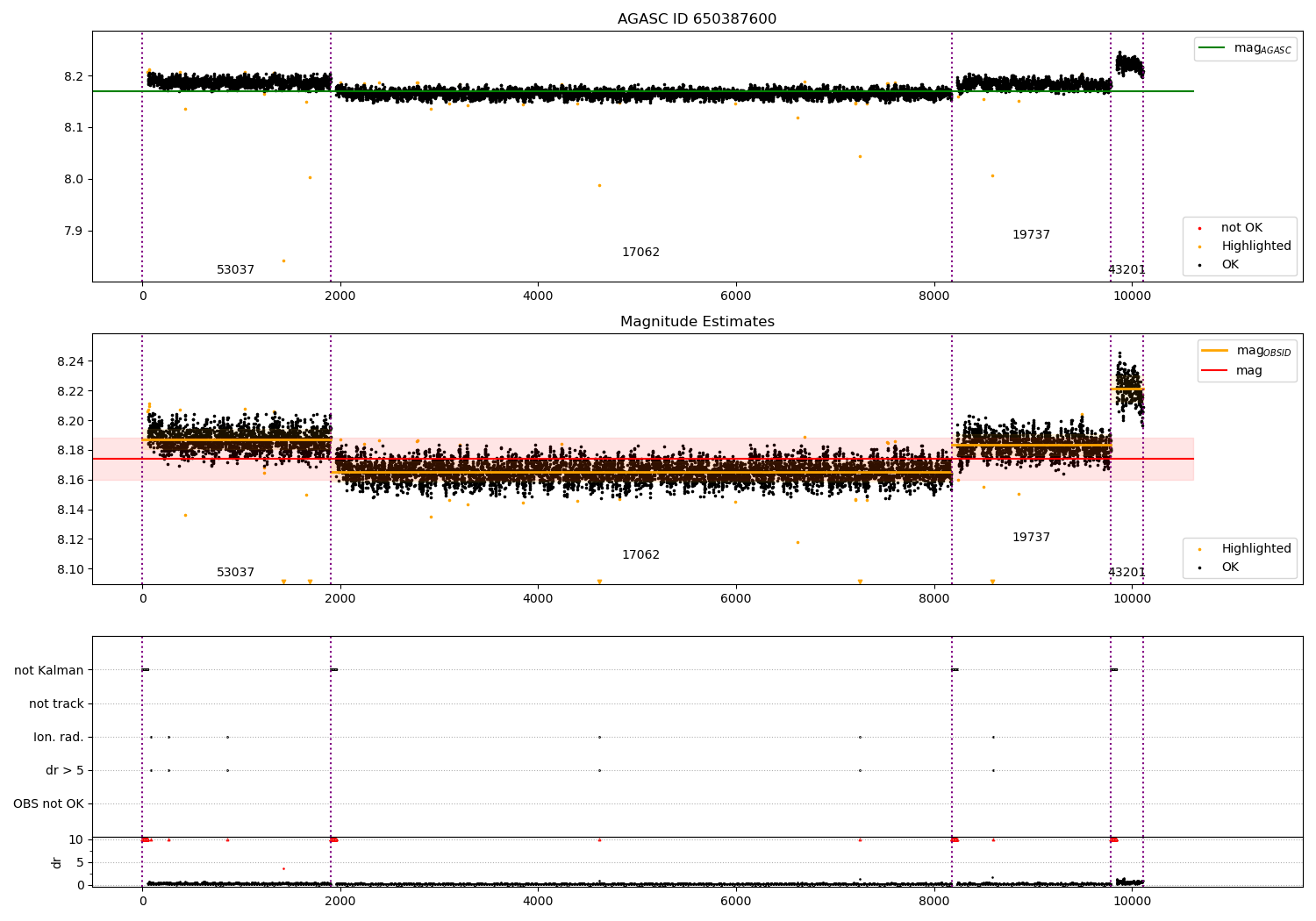1316x921 pixels.
Task: Click the obsid label 17062 in top plot
Action: click(x=640, y=253)
